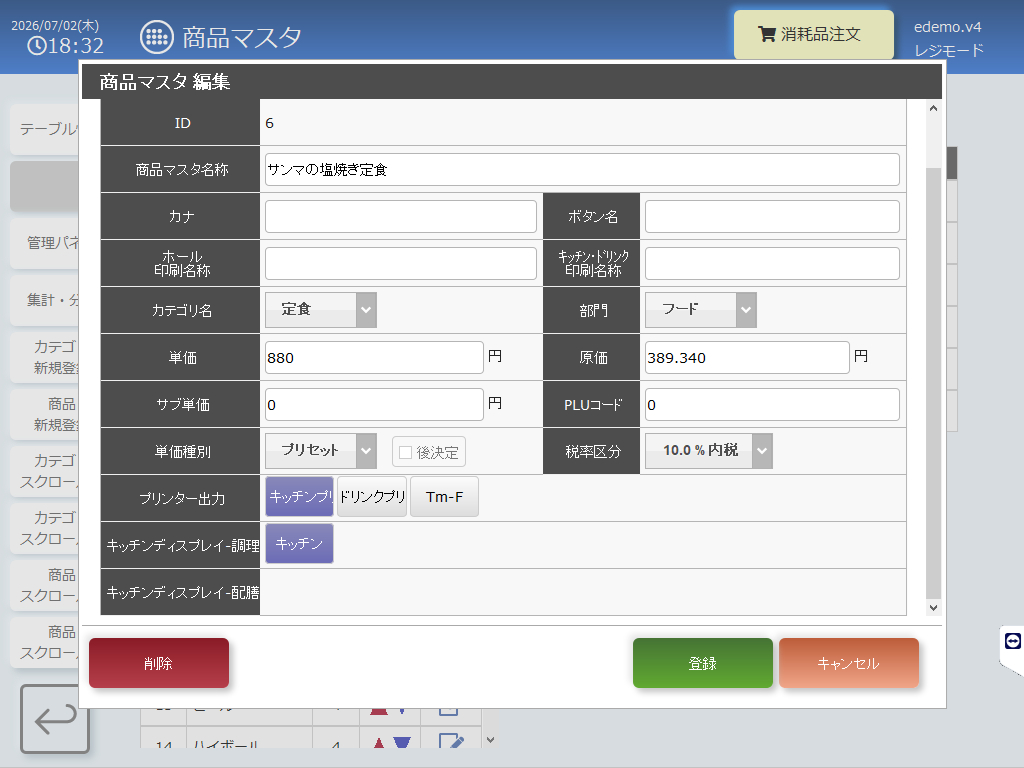The width and height of the screenshot is (1024, 768).
Task: Open the 税率区分 10.0% 内税 dropdown
Action: [709, 451]
